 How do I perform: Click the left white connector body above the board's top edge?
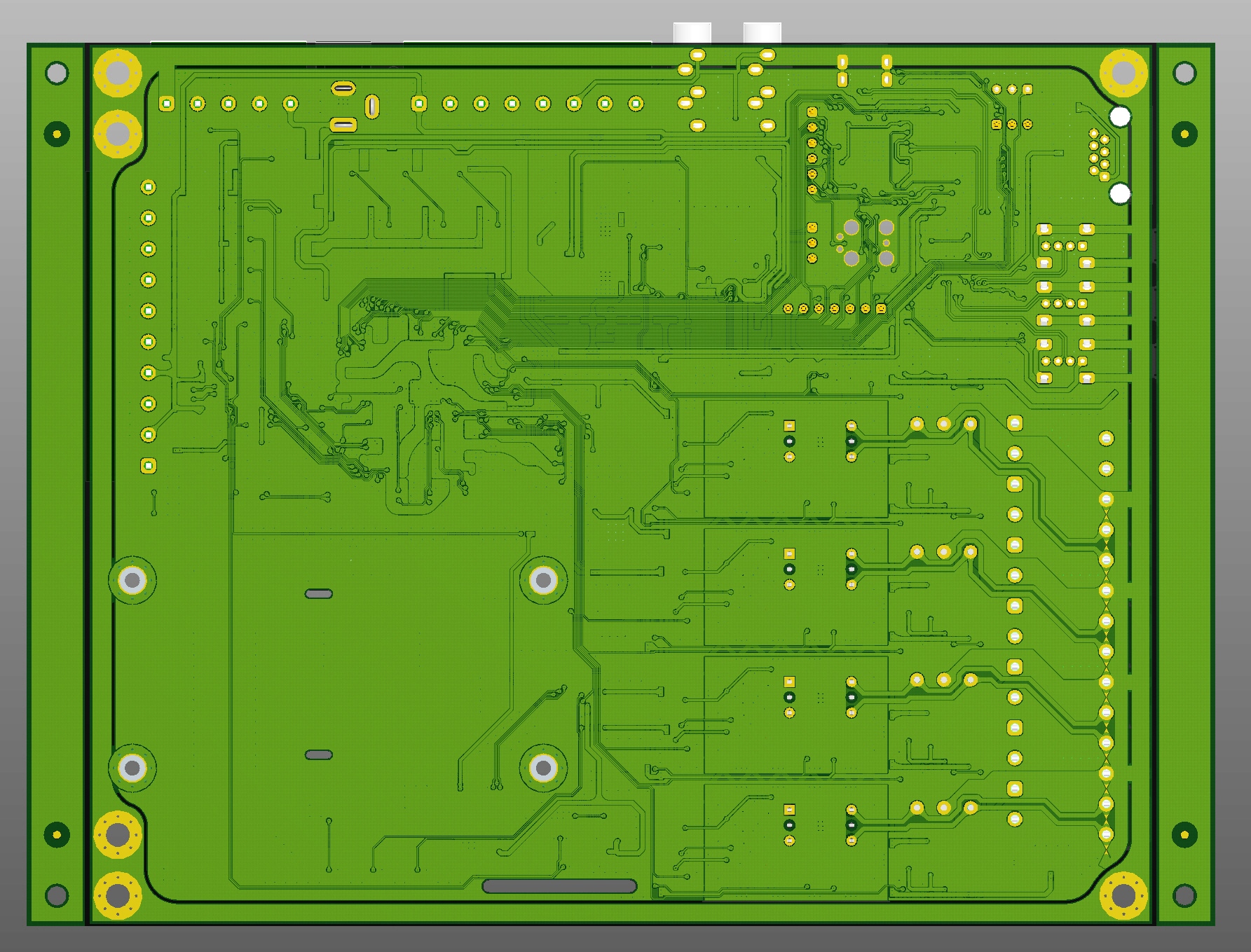(x=692, y=33)
